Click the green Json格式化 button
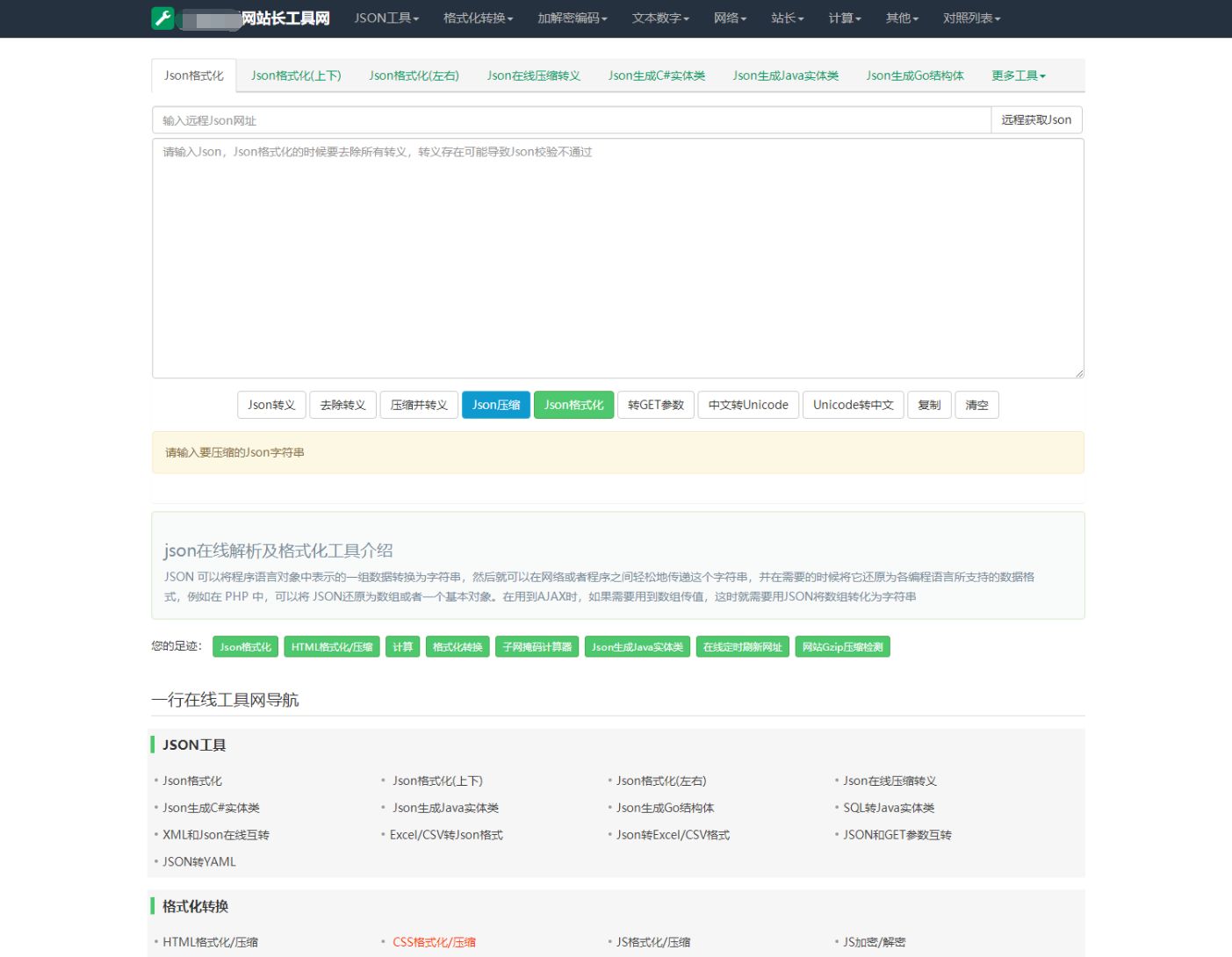 coord(573,405)
